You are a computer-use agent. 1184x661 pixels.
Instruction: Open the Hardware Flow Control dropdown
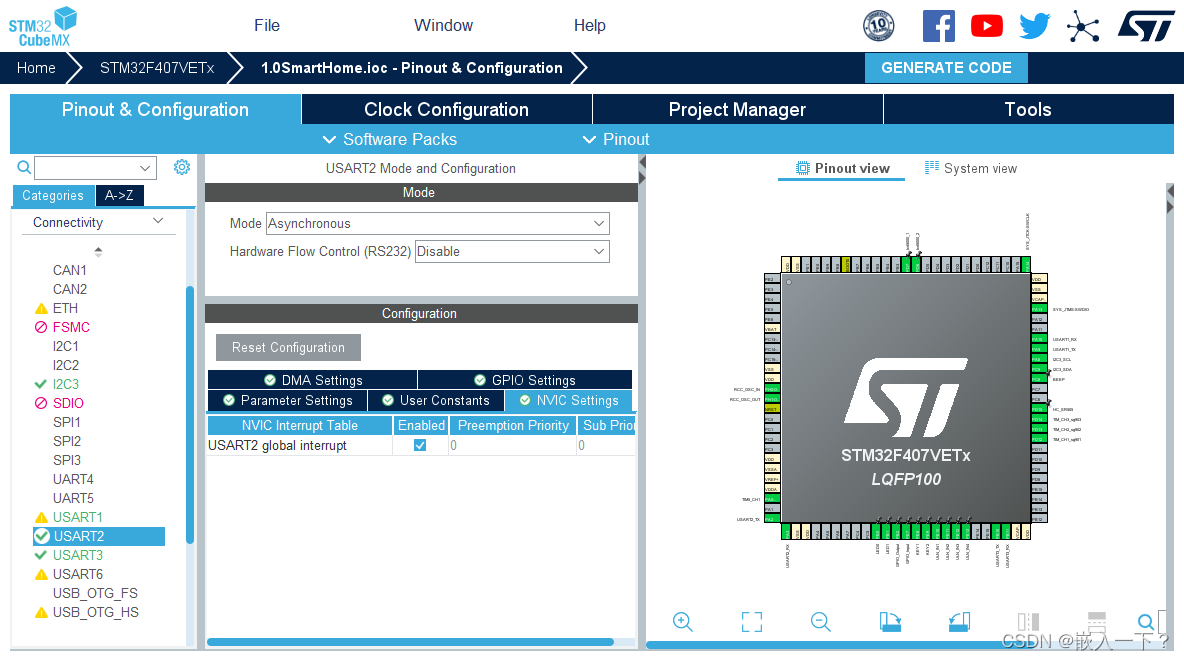512,252
